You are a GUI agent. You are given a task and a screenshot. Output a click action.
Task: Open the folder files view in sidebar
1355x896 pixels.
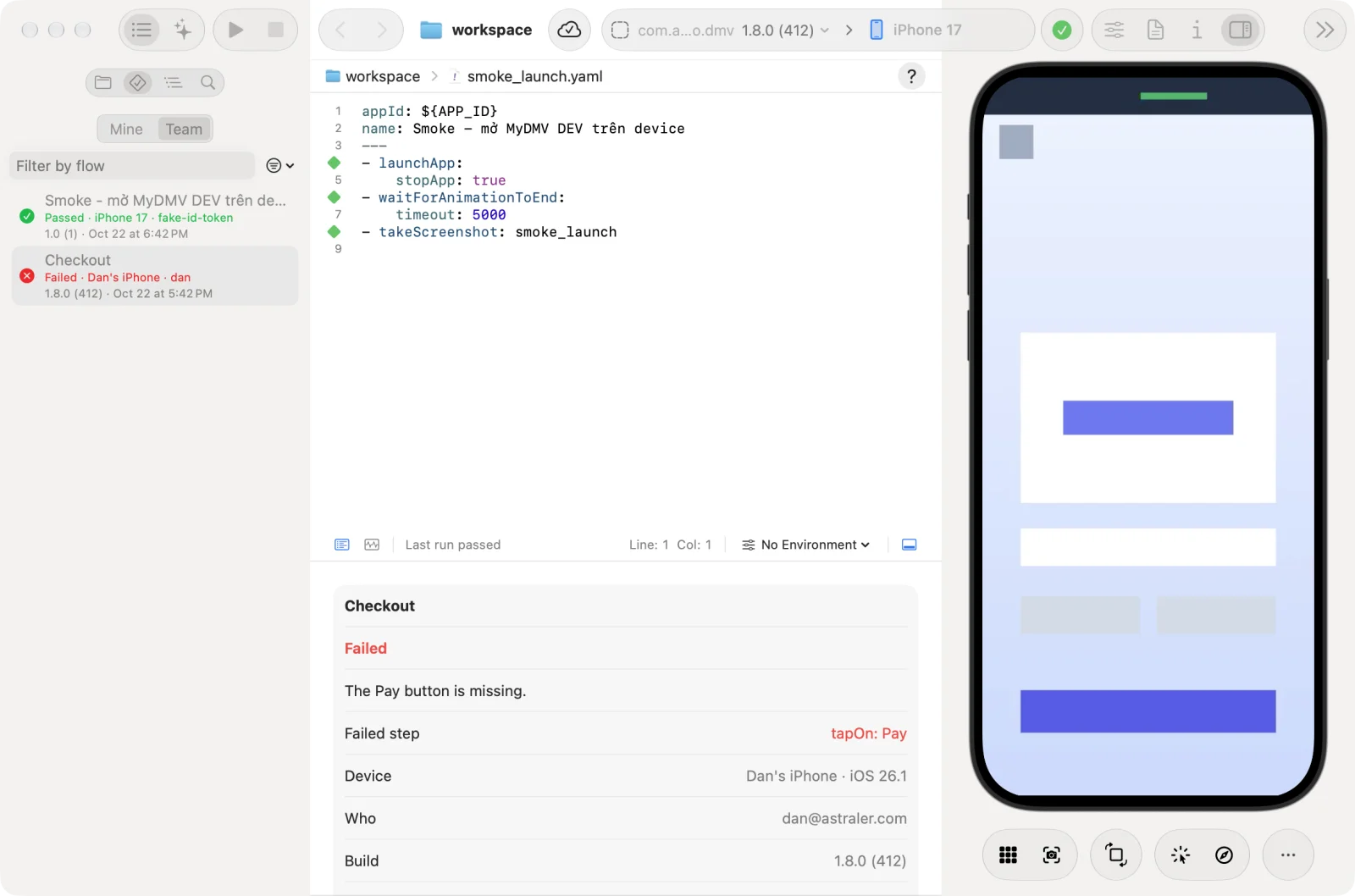coord(103,82)
